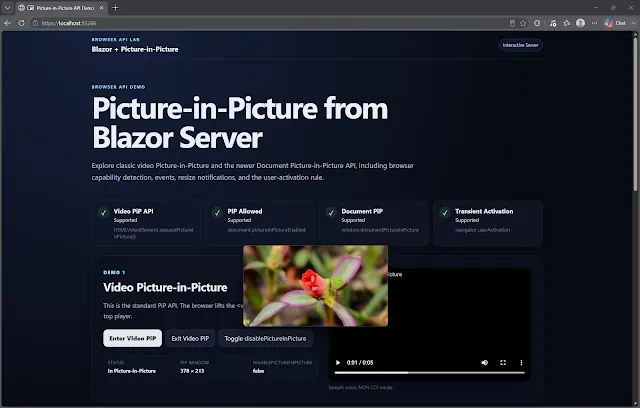Click the 'In Picture-in-Picture' status text

(132, 371)
